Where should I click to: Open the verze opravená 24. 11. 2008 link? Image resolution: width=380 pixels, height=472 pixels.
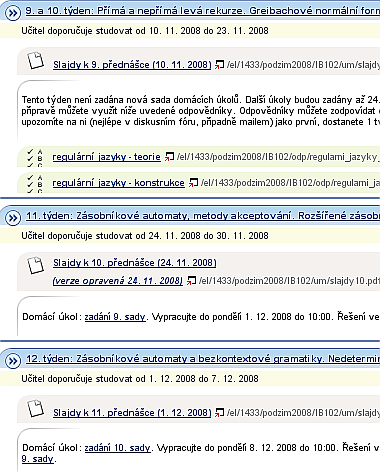click(118, 281)
